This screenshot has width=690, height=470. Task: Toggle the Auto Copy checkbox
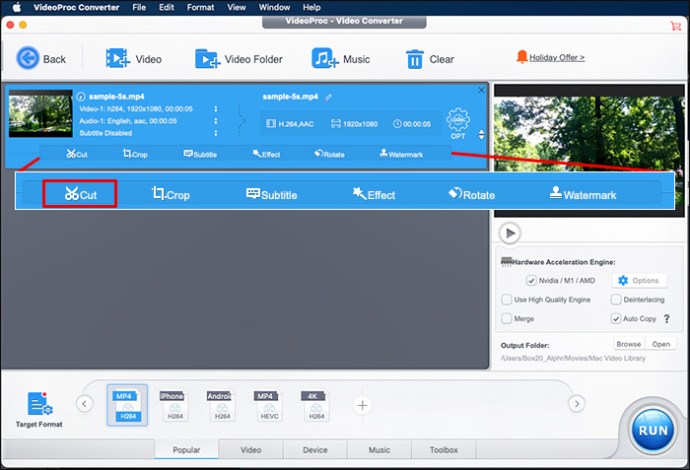pos(616,318)
